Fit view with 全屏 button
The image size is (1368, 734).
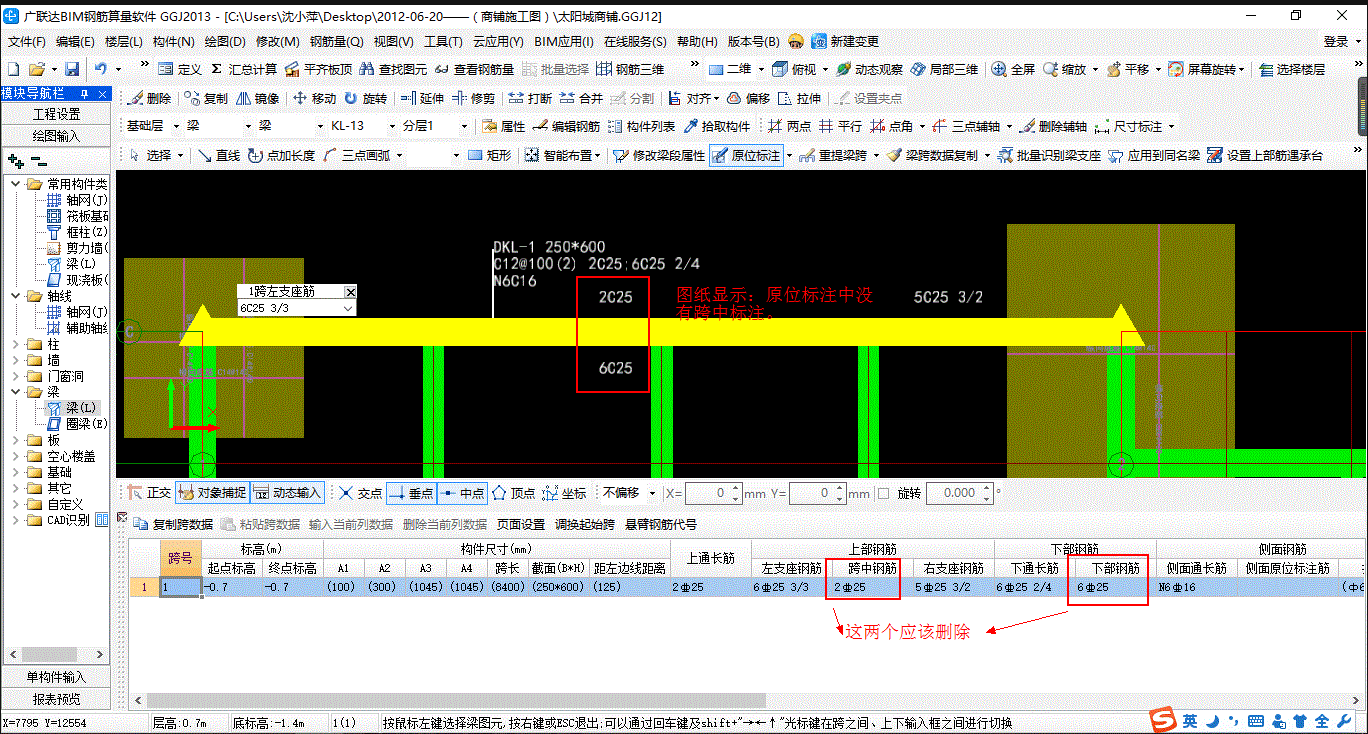(x=1013, y=69)
